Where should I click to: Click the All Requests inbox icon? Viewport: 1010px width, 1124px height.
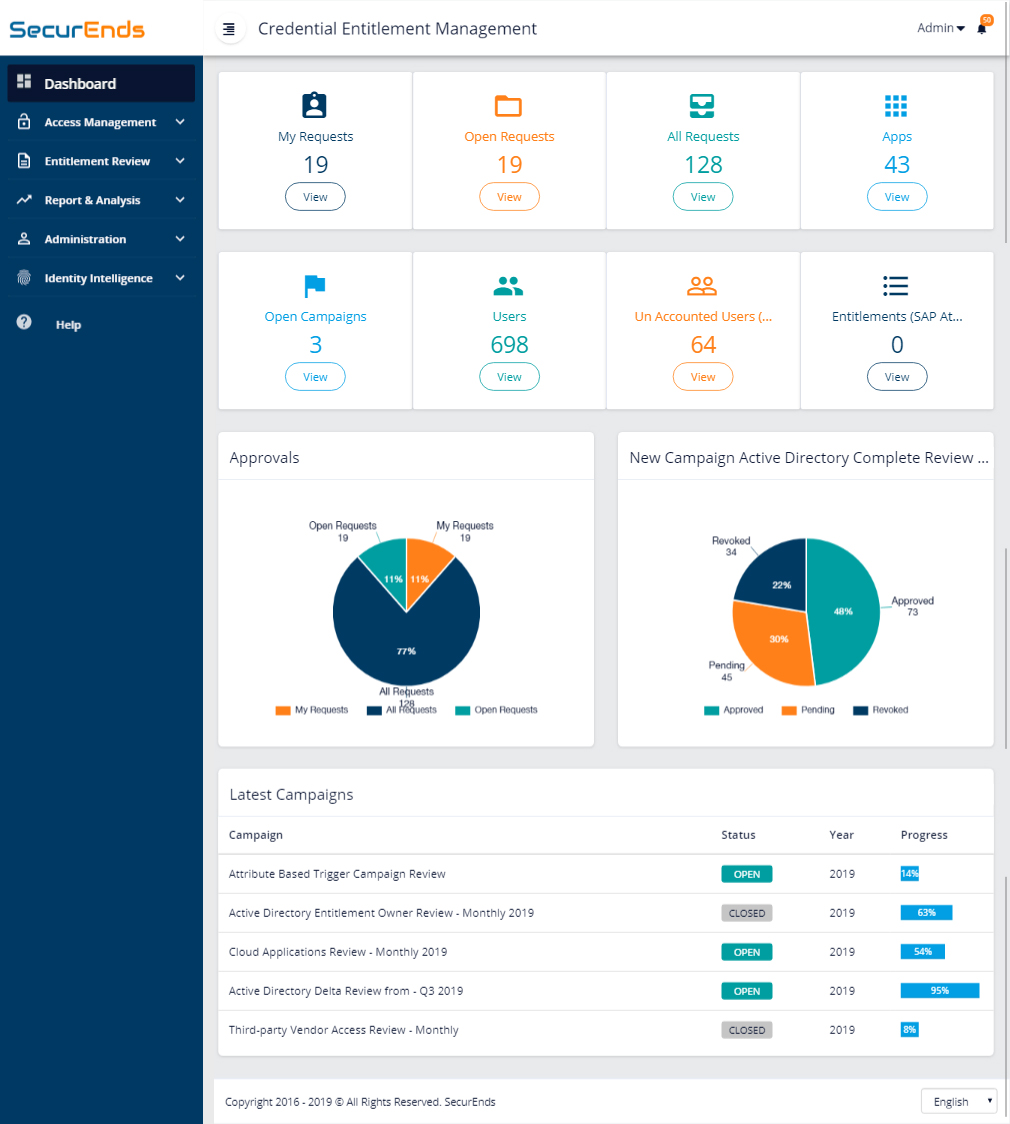702,104
